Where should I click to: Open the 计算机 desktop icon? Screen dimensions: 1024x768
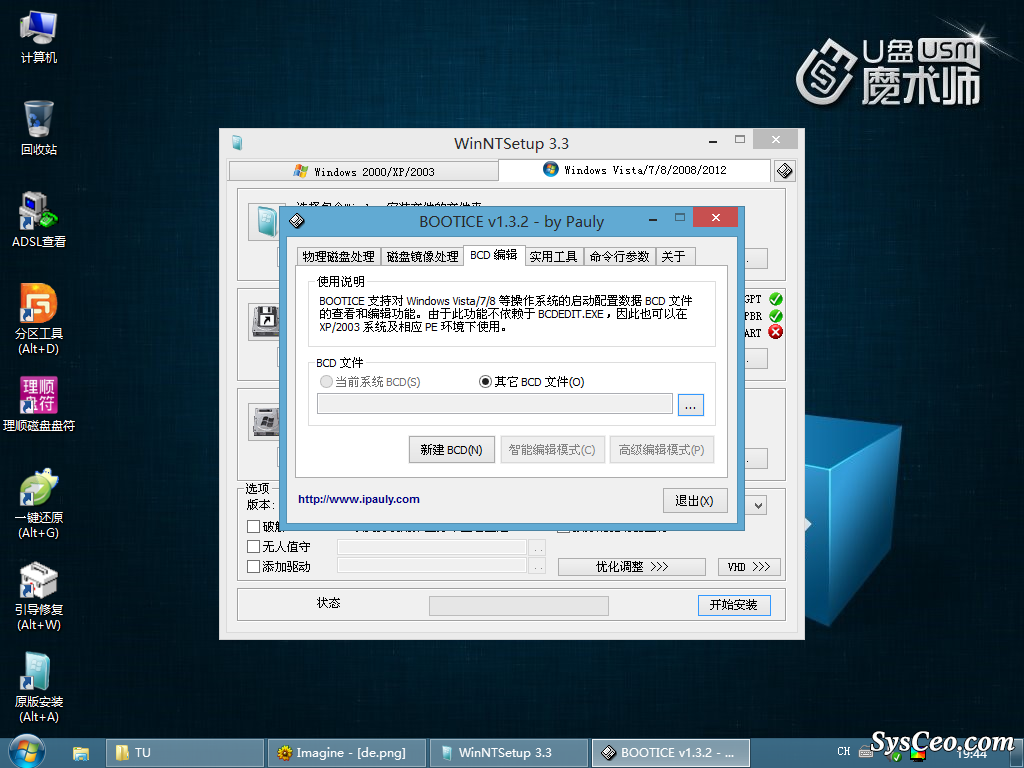pyautogui.click(x=39, y=37)
